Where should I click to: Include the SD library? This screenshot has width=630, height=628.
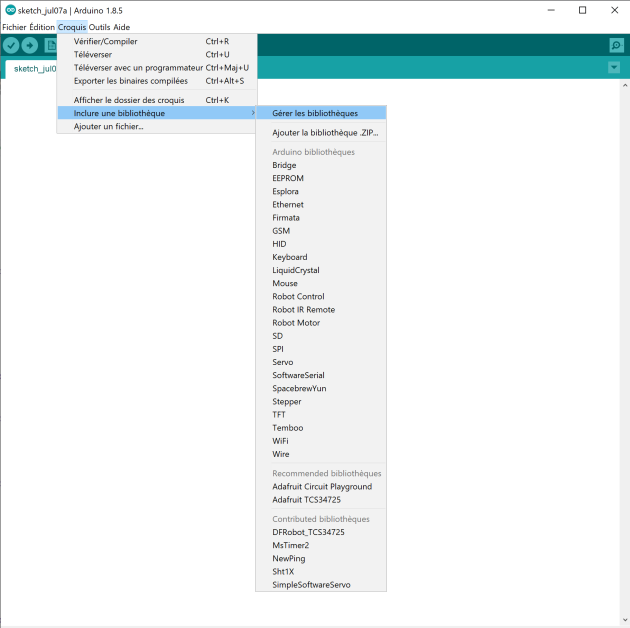tap(321, 335)
